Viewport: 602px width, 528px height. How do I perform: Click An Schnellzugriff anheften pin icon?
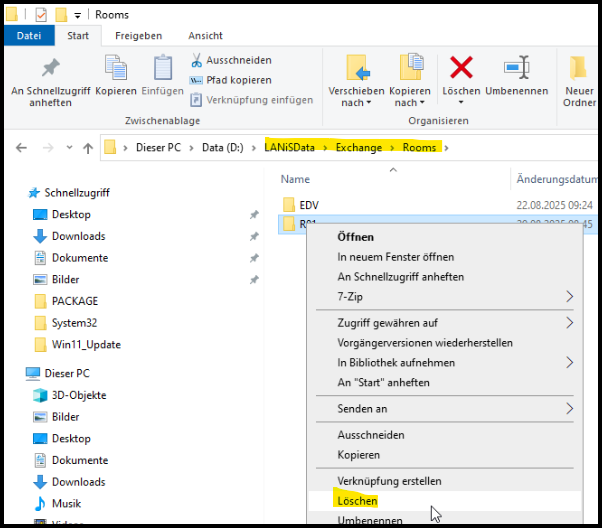(x=49, y=68)
